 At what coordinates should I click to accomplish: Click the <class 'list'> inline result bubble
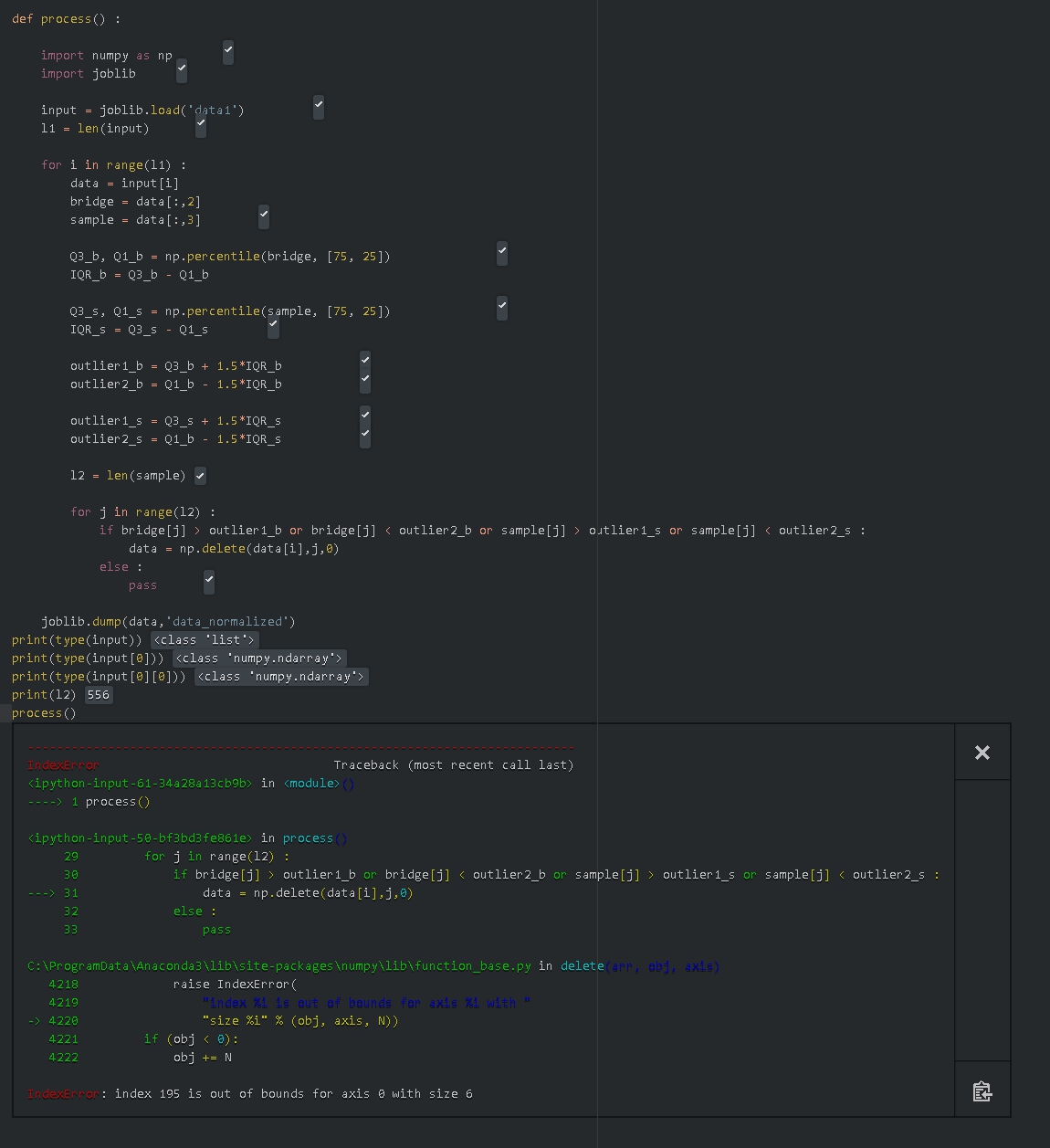coord(205,640)
